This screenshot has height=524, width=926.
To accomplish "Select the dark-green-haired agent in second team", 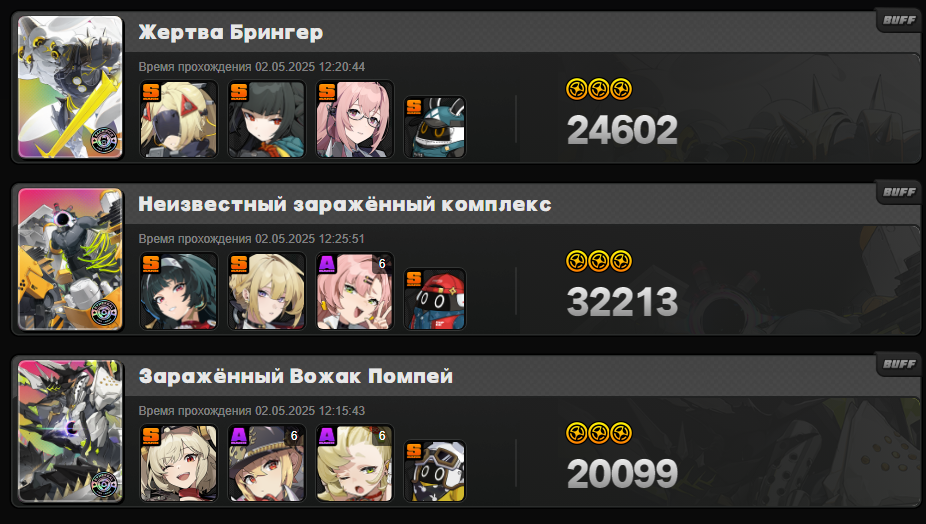I will [x=178, y=291].
